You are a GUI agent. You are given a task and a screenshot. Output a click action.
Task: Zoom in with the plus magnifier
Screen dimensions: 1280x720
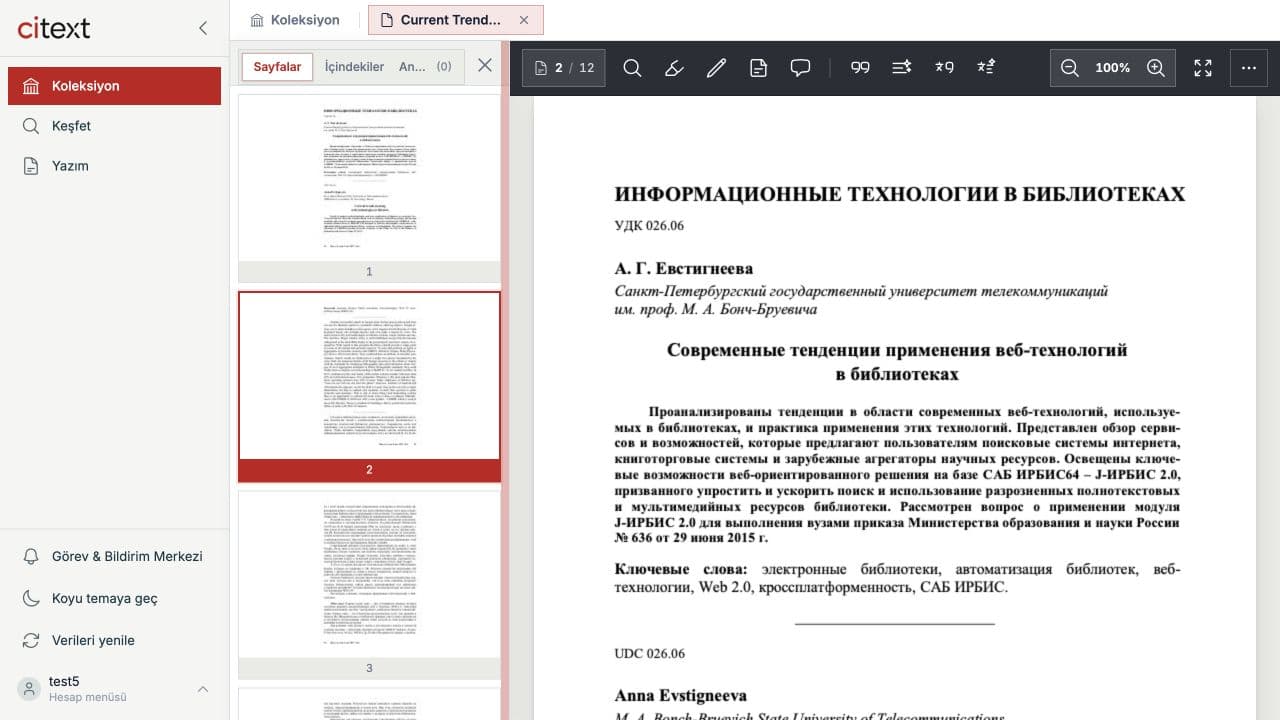coord(1156,68)
